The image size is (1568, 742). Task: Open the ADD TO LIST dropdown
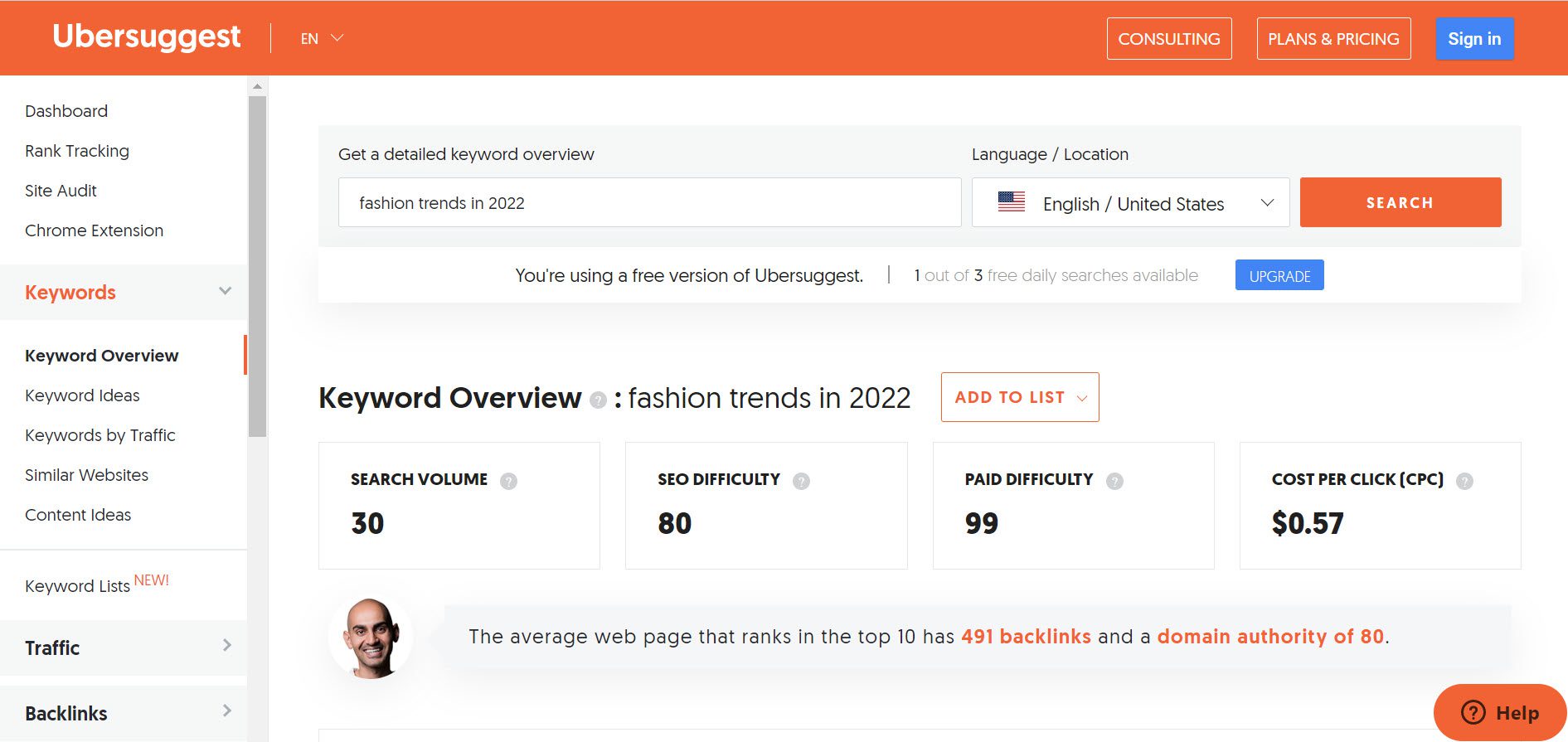tap(1020, 397)
